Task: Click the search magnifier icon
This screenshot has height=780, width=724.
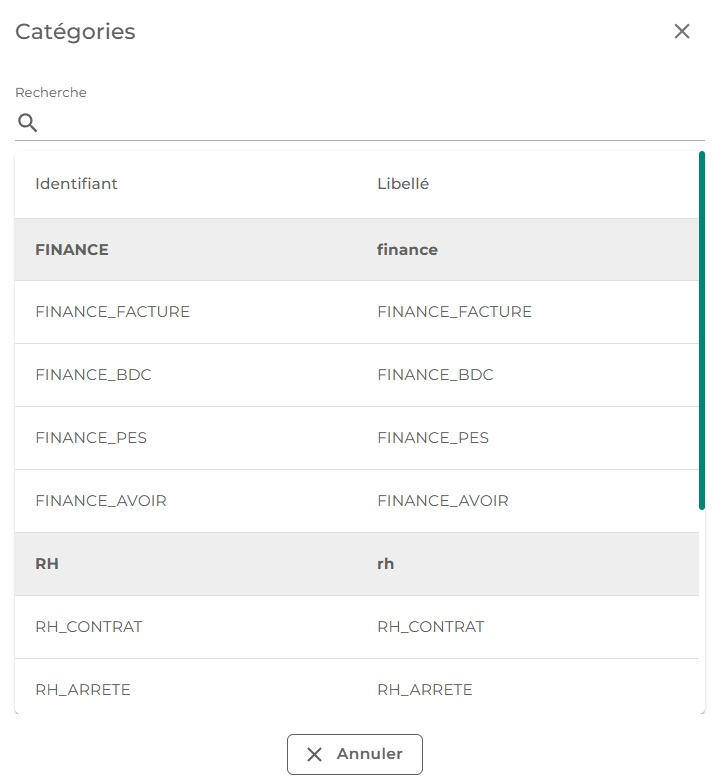Action: click(x=28, y=123)
